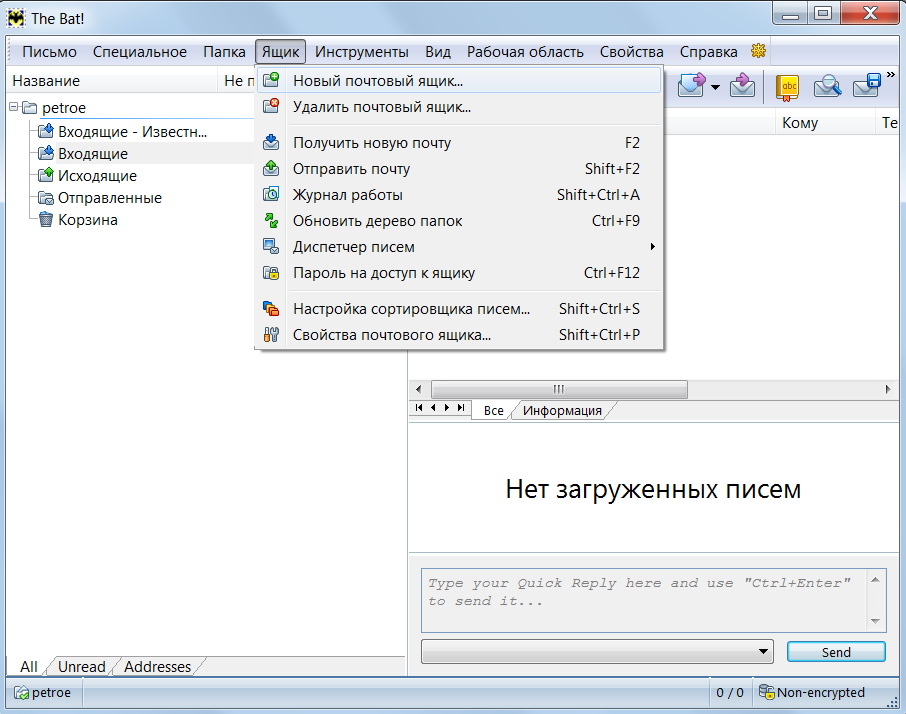Click the non-encrypted status bar icon

pyautogui.click(x=768, y=692)
